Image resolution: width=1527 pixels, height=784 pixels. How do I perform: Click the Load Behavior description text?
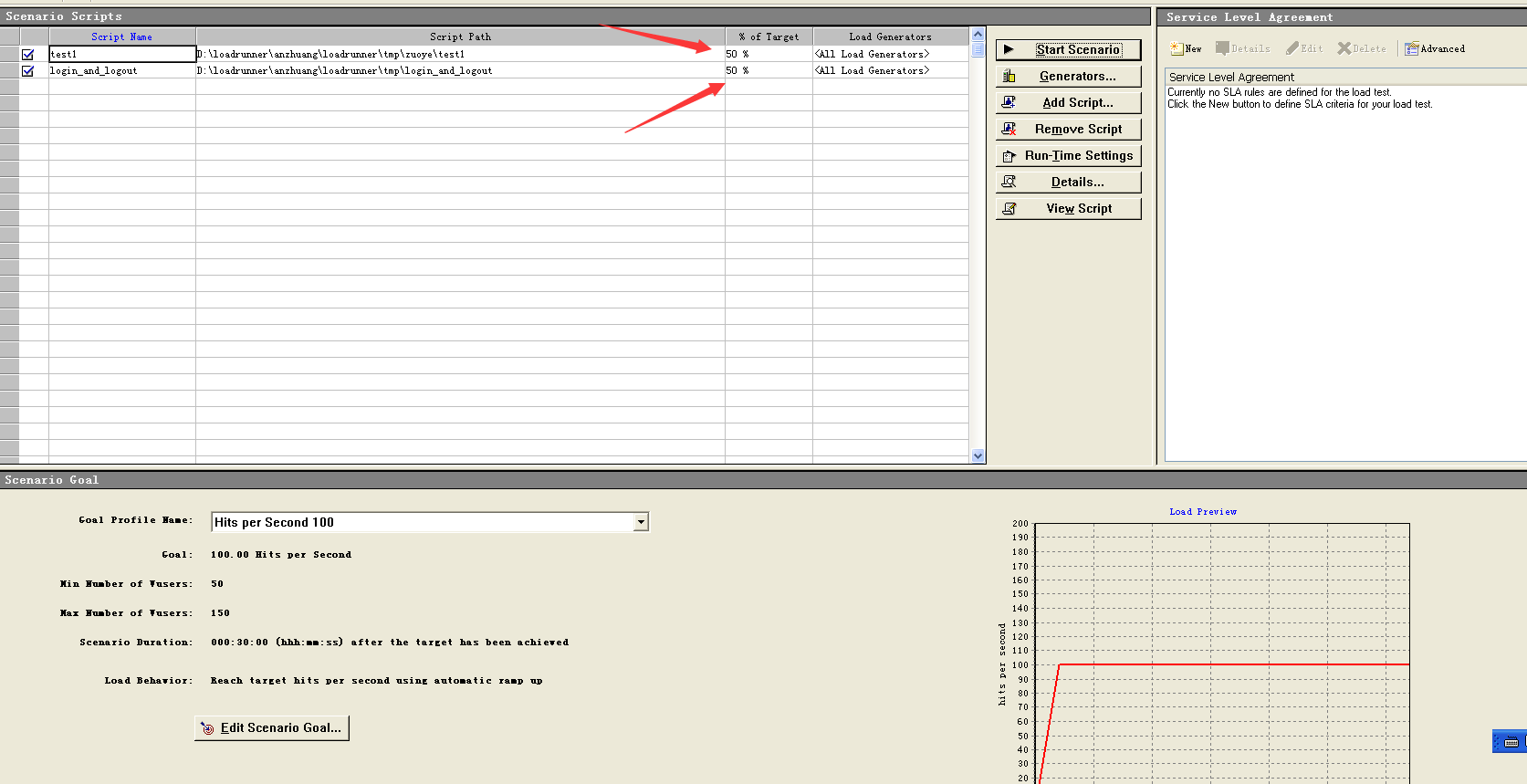point(376,681)
